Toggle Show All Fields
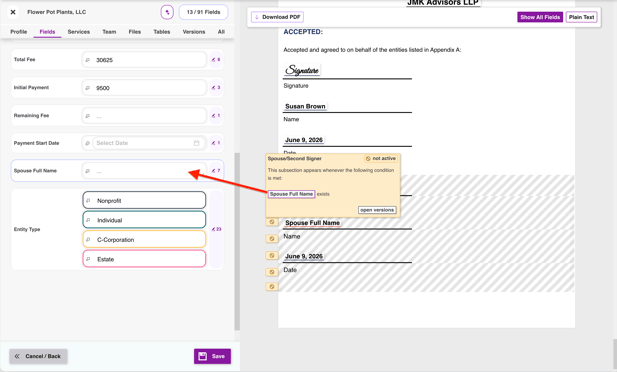The height and width of the screenshot is (372, 617). point(540,17)
